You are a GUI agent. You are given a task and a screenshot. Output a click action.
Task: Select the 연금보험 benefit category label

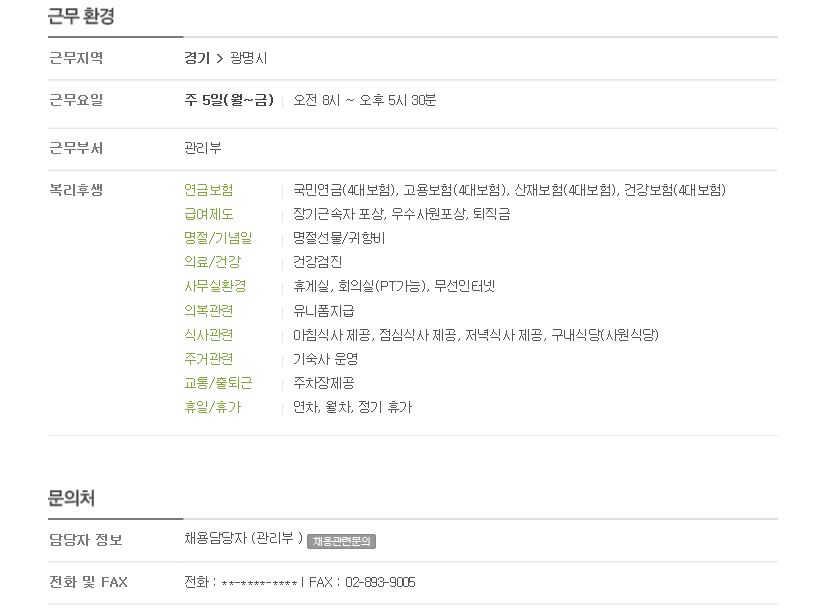coord(208,190)
